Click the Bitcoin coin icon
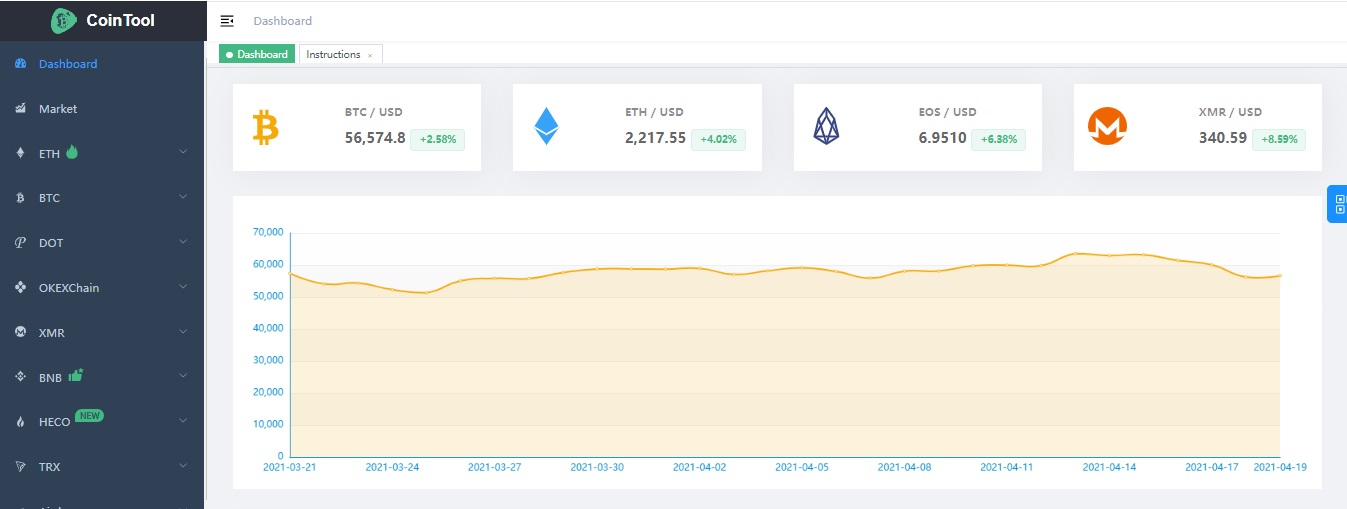Viewport: 1347px width, 509px height. tap(265, 127)
